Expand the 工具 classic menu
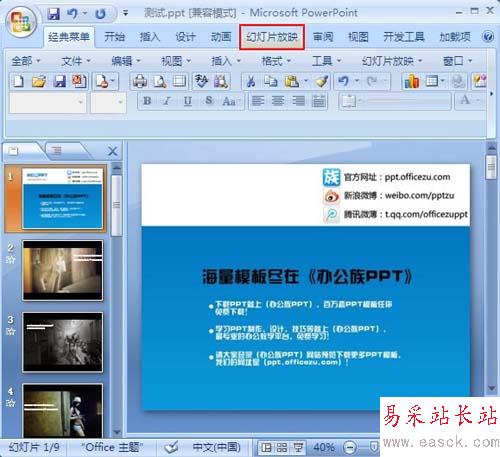The height and width of the screenshot is (457, 500). [x=326, y=61]
